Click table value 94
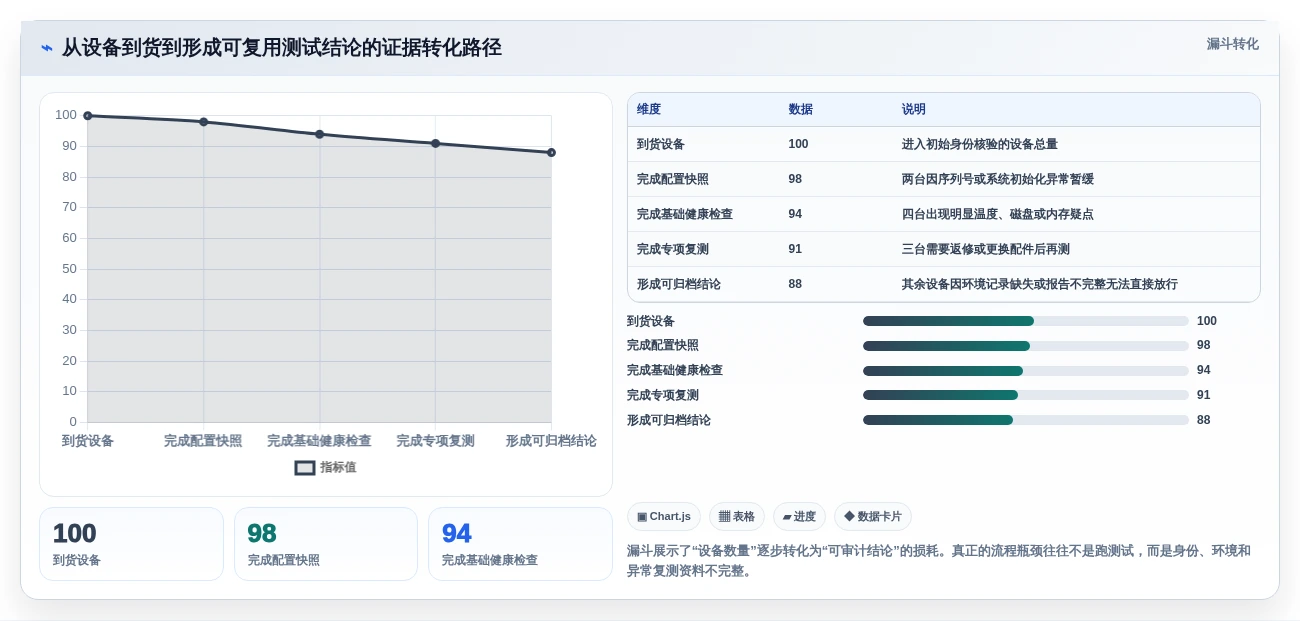Image resolution: width=1300 pixels, height=621 pixels. click(795, 214)
